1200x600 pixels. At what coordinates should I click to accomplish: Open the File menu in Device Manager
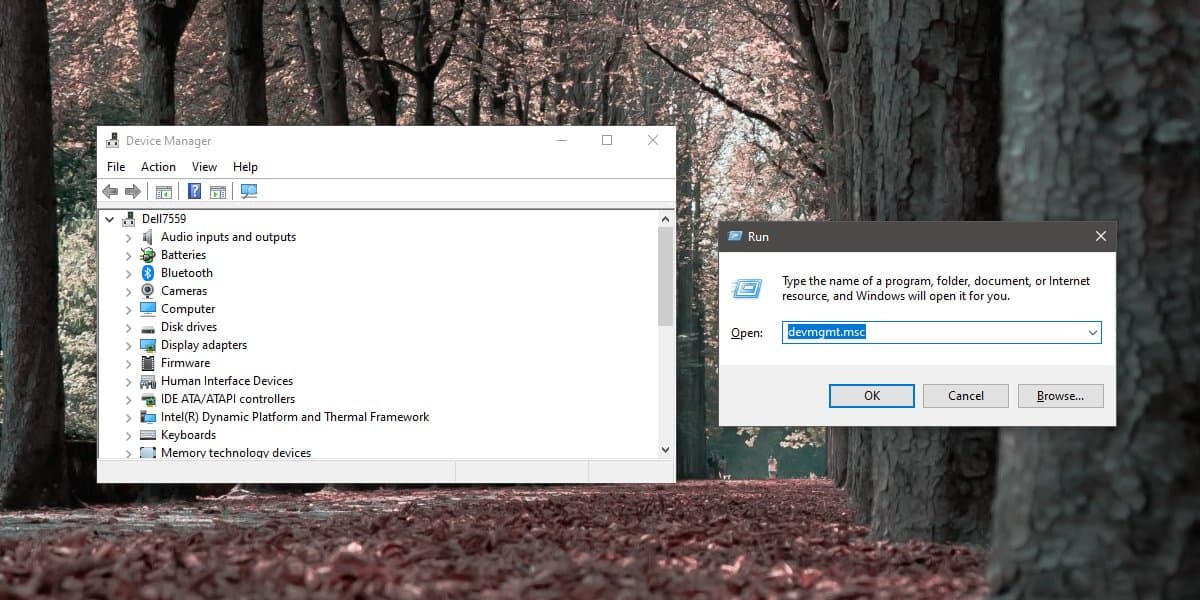pos(116,167)
